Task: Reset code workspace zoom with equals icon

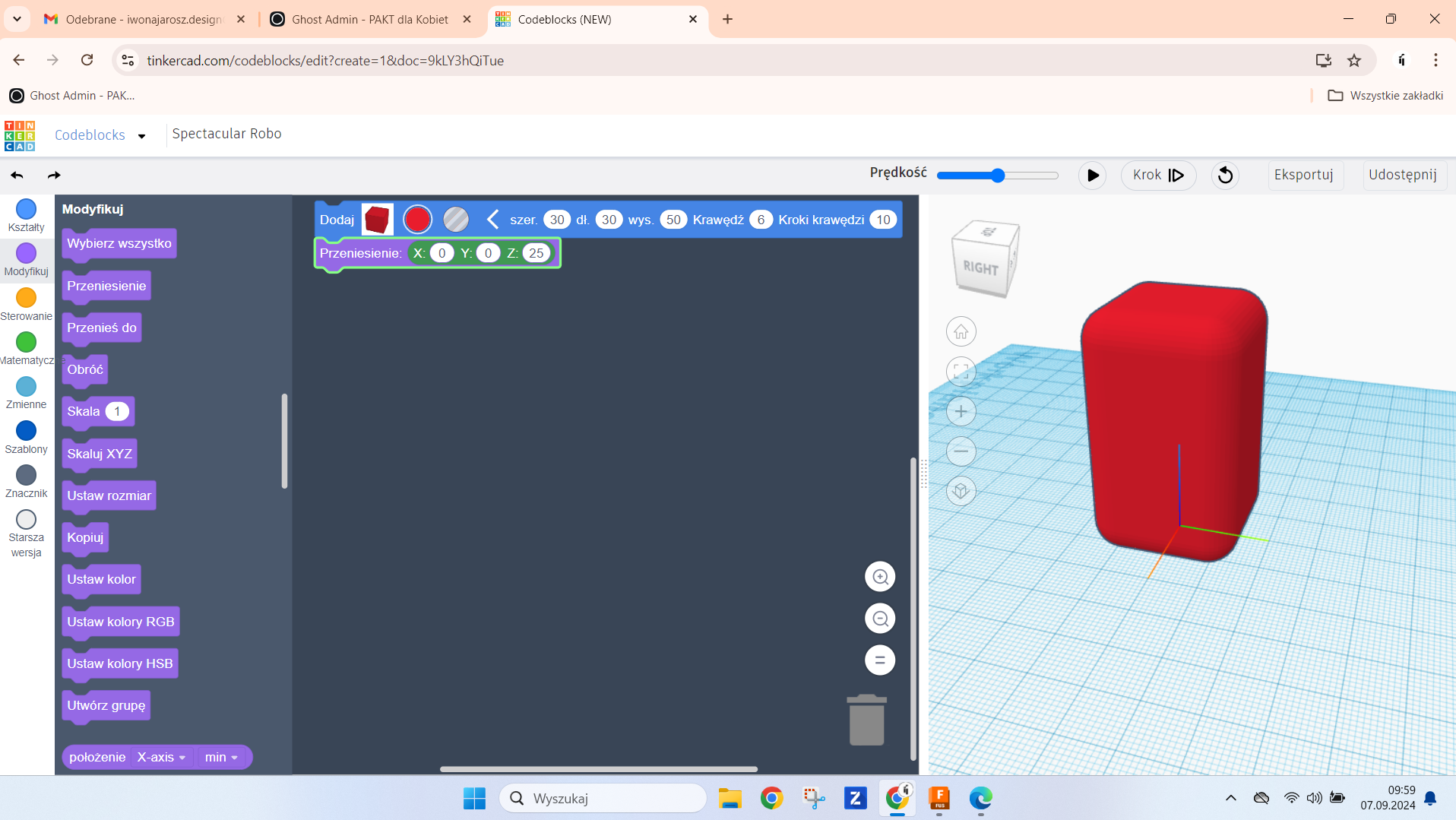Action: coord(880,660)
